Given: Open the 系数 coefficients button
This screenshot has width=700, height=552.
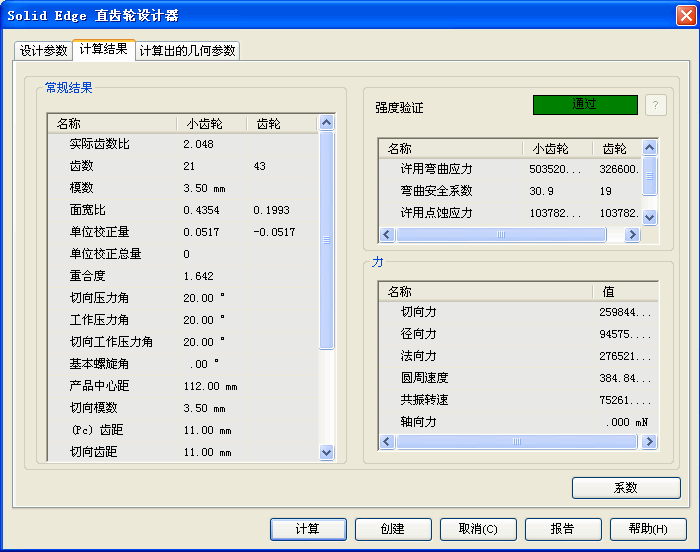Looking at the screenshot, I should tap(626, 488).
